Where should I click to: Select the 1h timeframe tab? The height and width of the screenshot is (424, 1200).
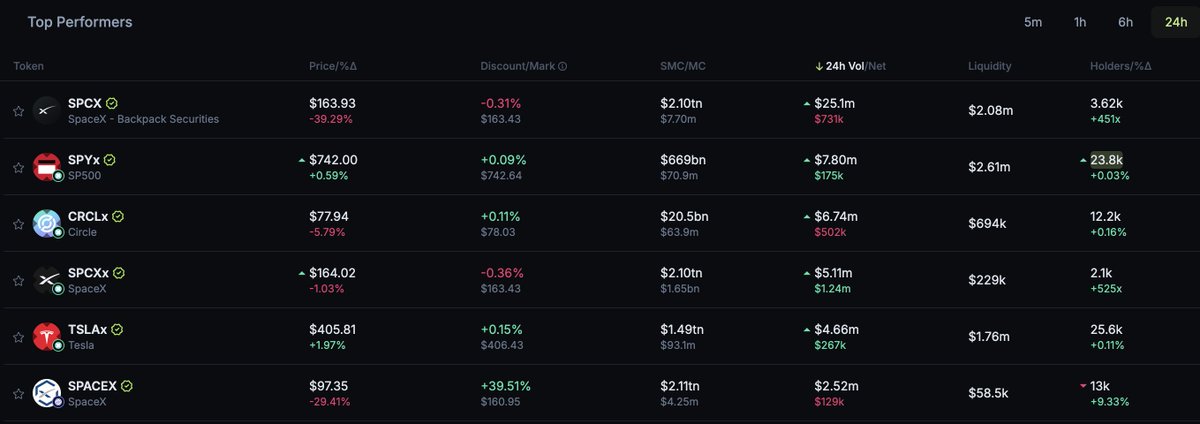[1080, 22]
